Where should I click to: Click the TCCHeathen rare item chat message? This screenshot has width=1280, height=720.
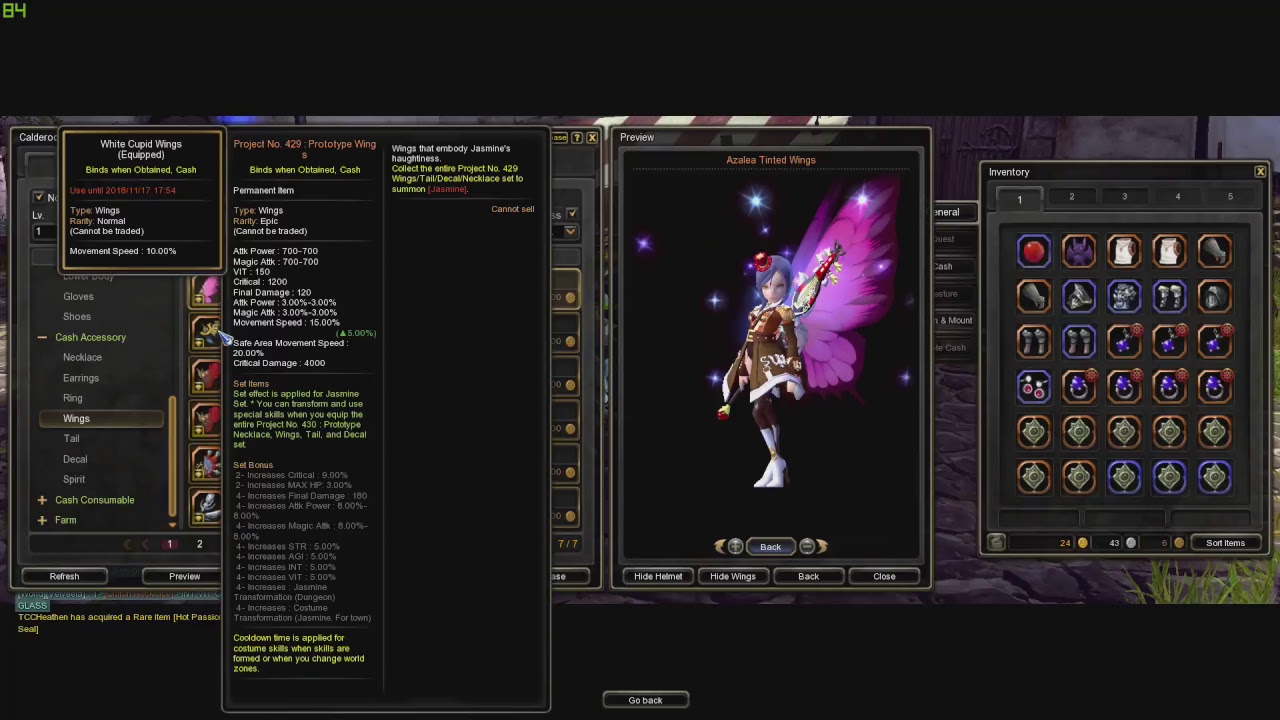click(x=119, y=622)
